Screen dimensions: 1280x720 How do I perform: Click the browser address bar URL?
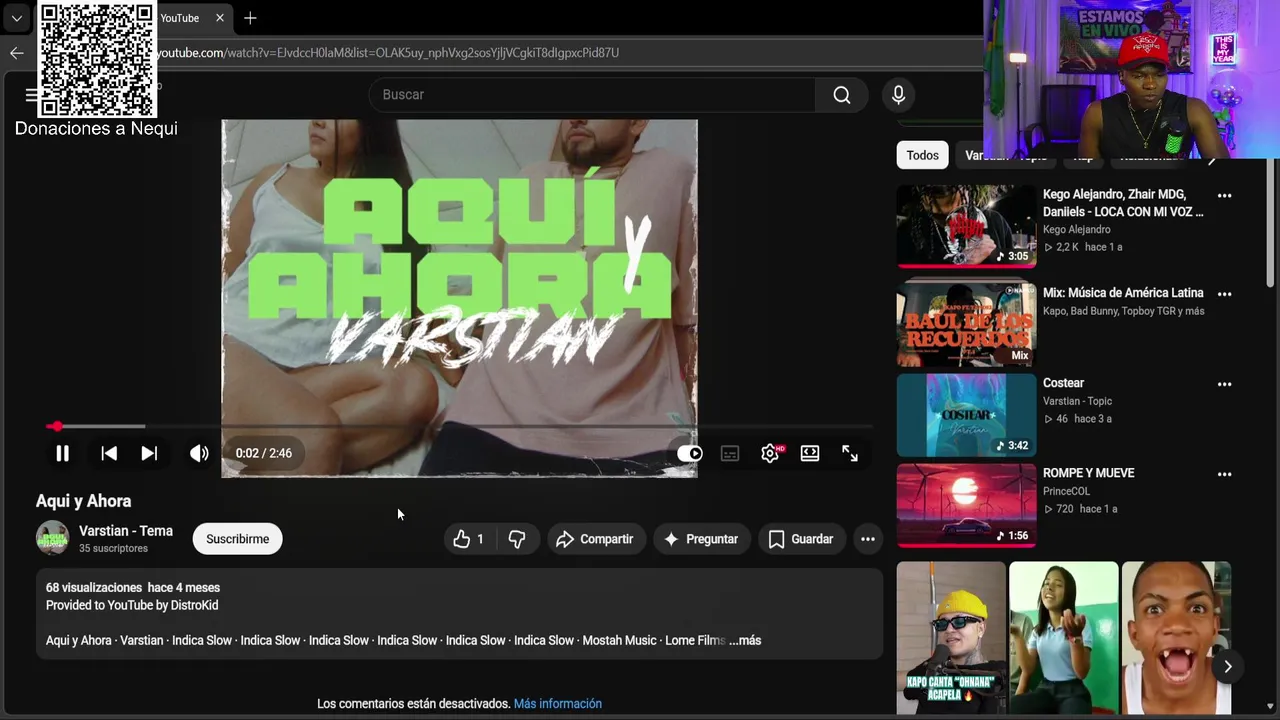coord(388,53)
